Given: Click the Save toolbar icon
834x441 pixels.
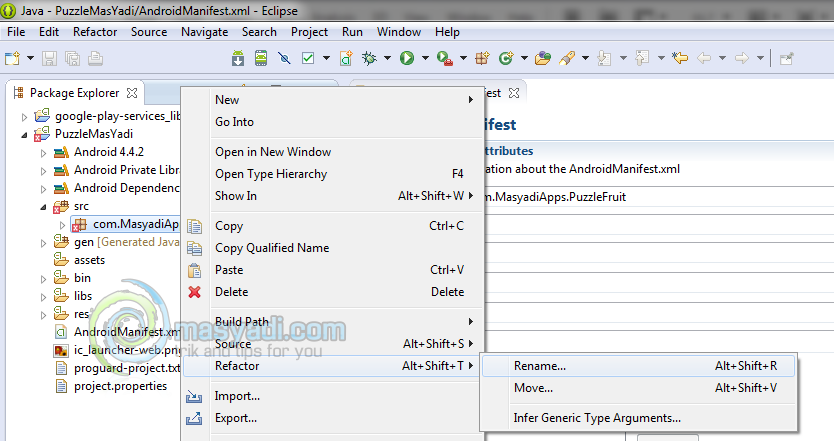Looking at the screenshot, I should pos(49,58).
